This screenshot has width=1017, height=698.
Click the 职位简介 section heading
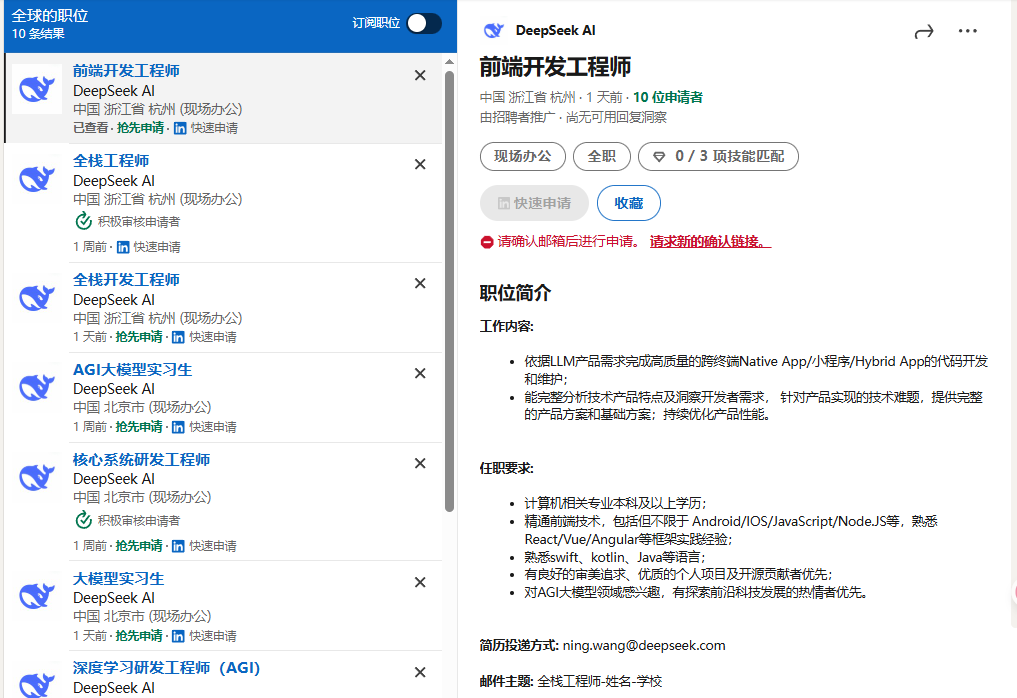pos(515,293)
